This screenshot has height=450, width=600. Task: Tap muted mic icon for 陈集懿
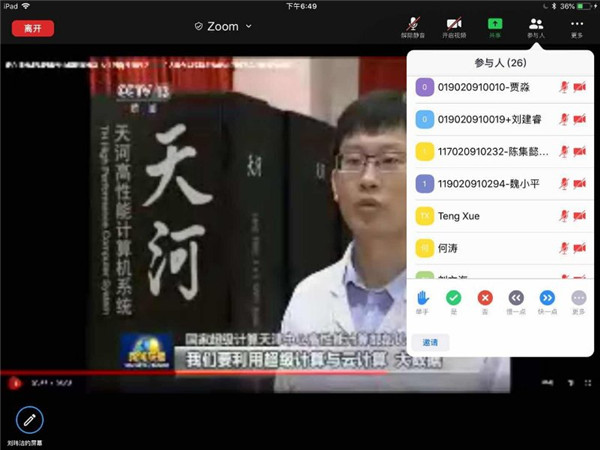click(564, 152)
